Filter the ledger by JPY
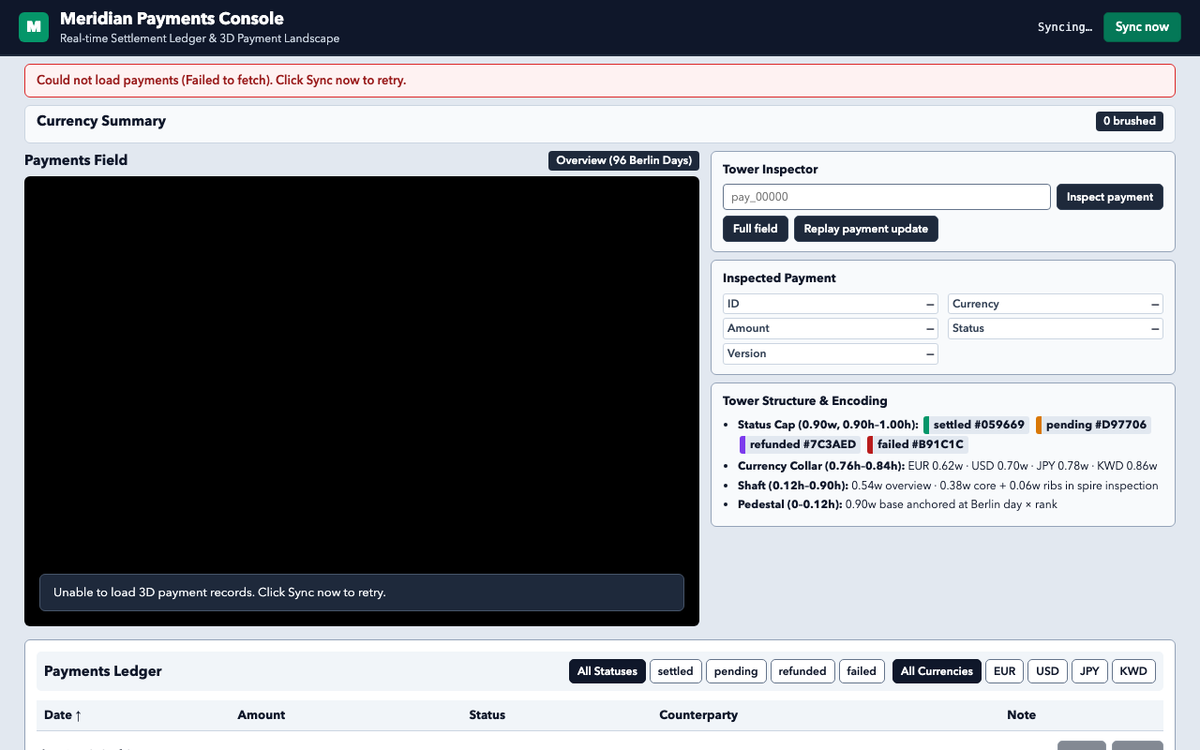 [1090, 671]
